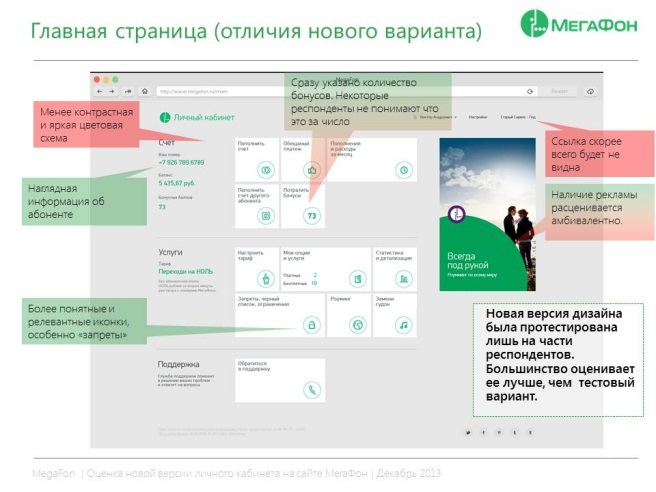Click the Потратить бонусы tile title

[296, 192]
